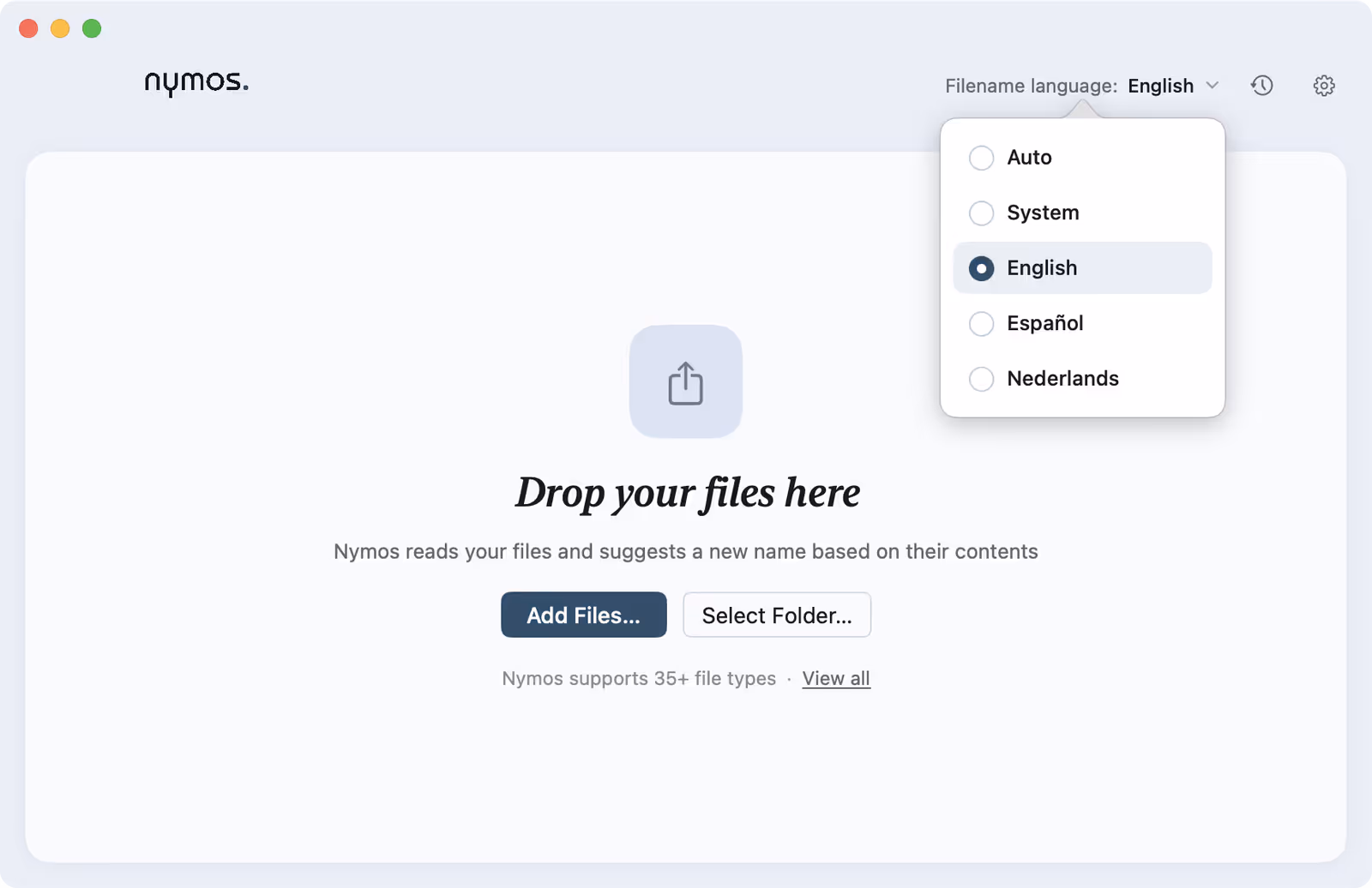1372x888 pixels.
Task: Close the window with the red button
Action: (28, 28)
